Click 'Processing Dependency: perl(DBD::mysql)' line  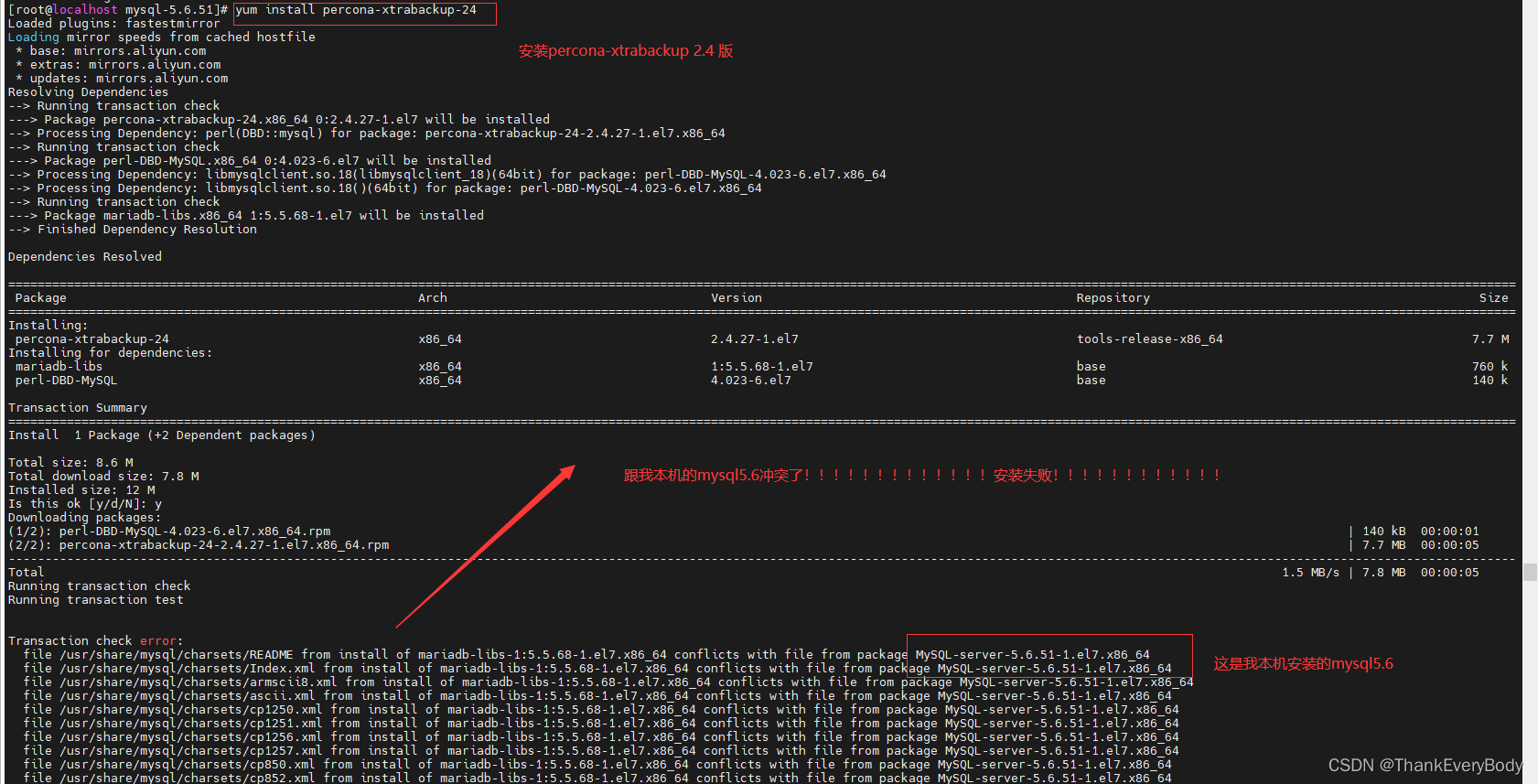pos(367,134)
